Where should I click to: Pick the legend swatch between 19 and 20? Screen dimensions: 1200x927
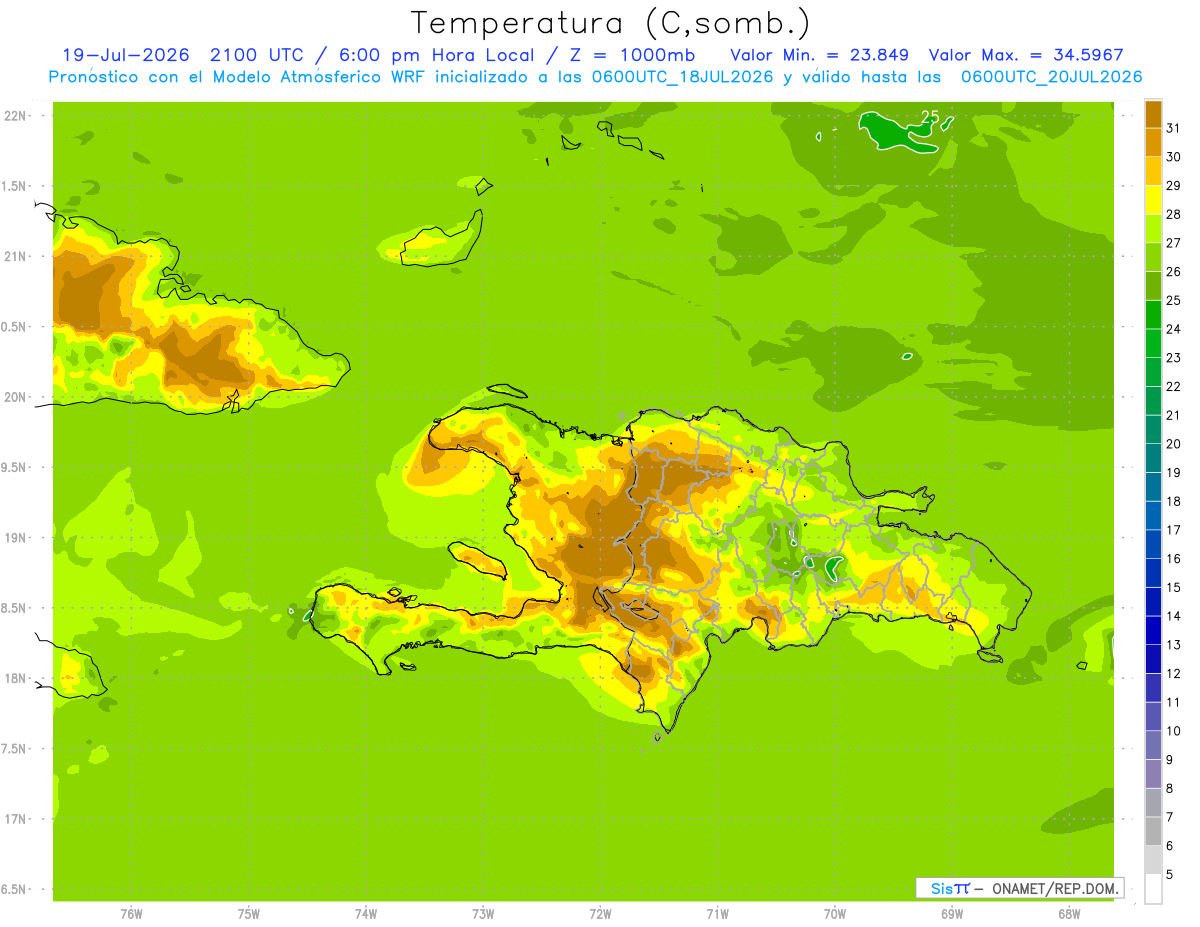1153,458
